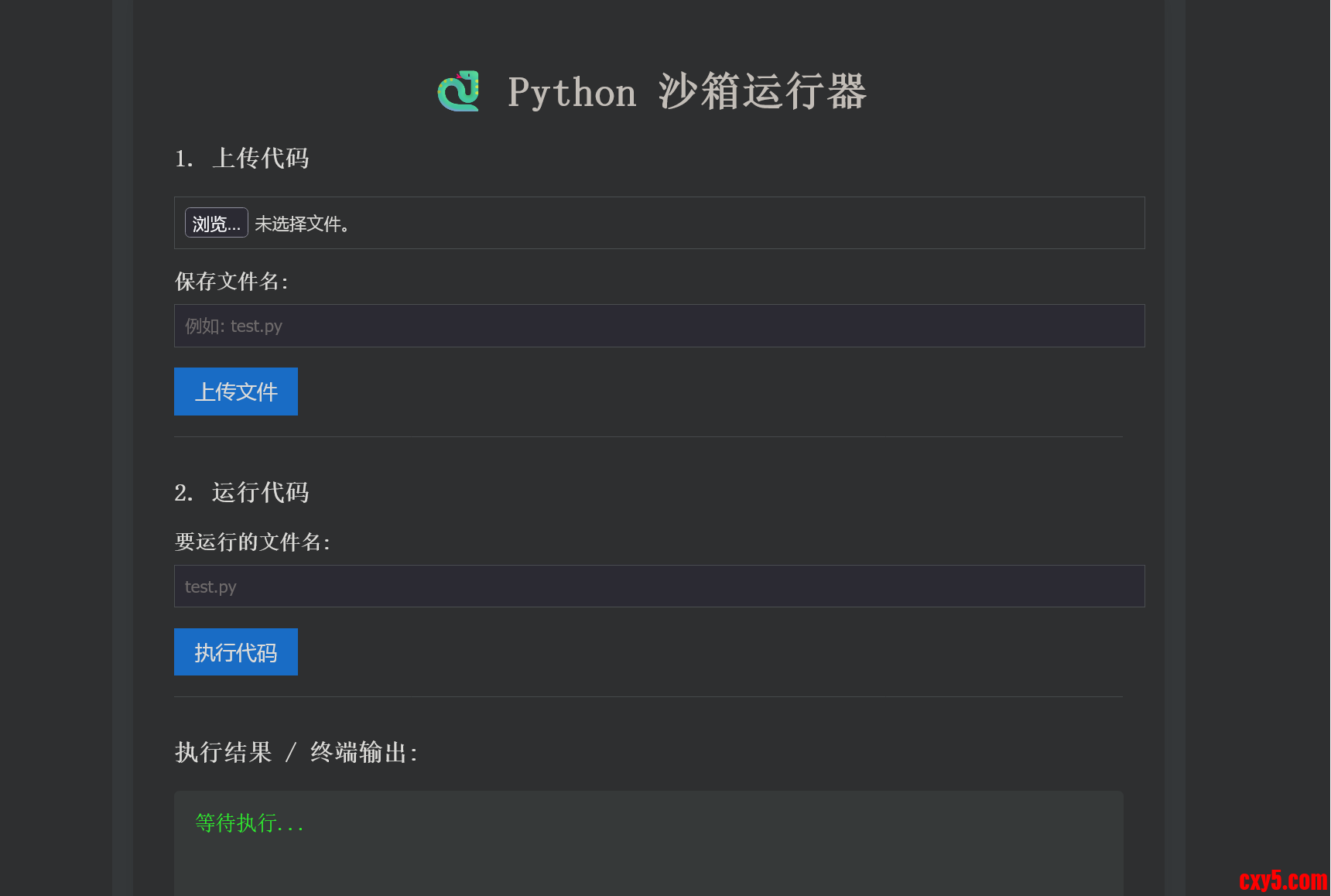Click the divider line below "上传文件" button
This screenshot has width=1331, height=896.
[x=648, y=437]
